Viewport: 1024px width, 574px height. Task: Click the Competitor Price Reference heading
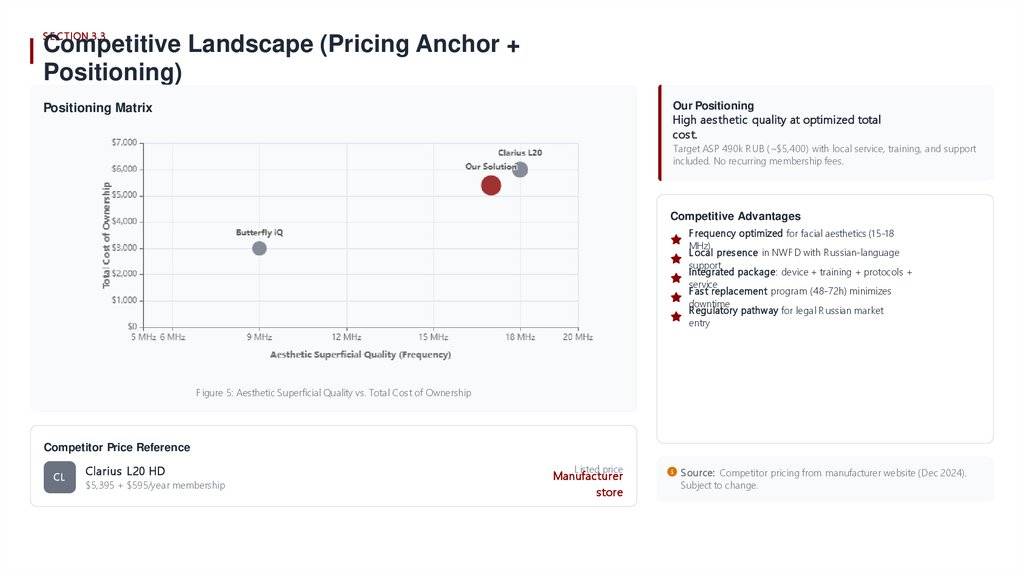click(x=117, y=447)
